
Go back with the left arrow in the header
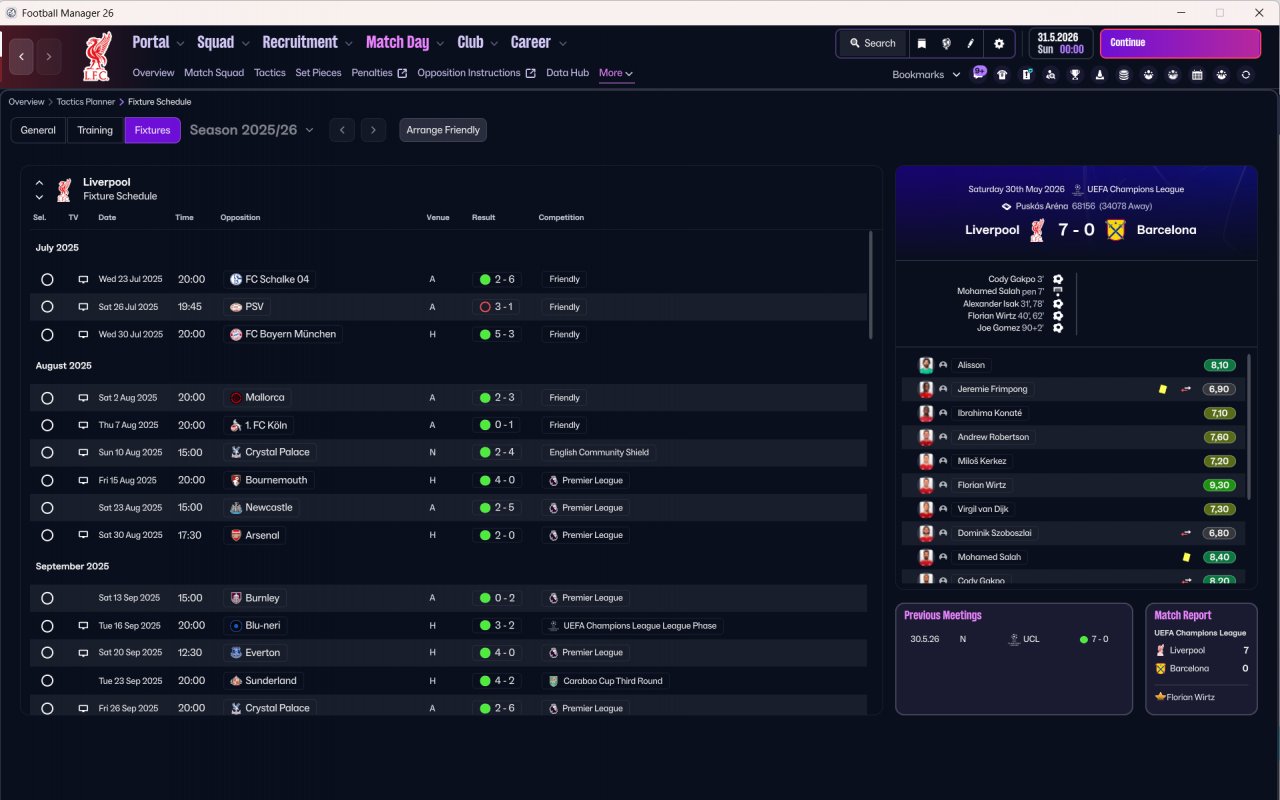point(22,57)
